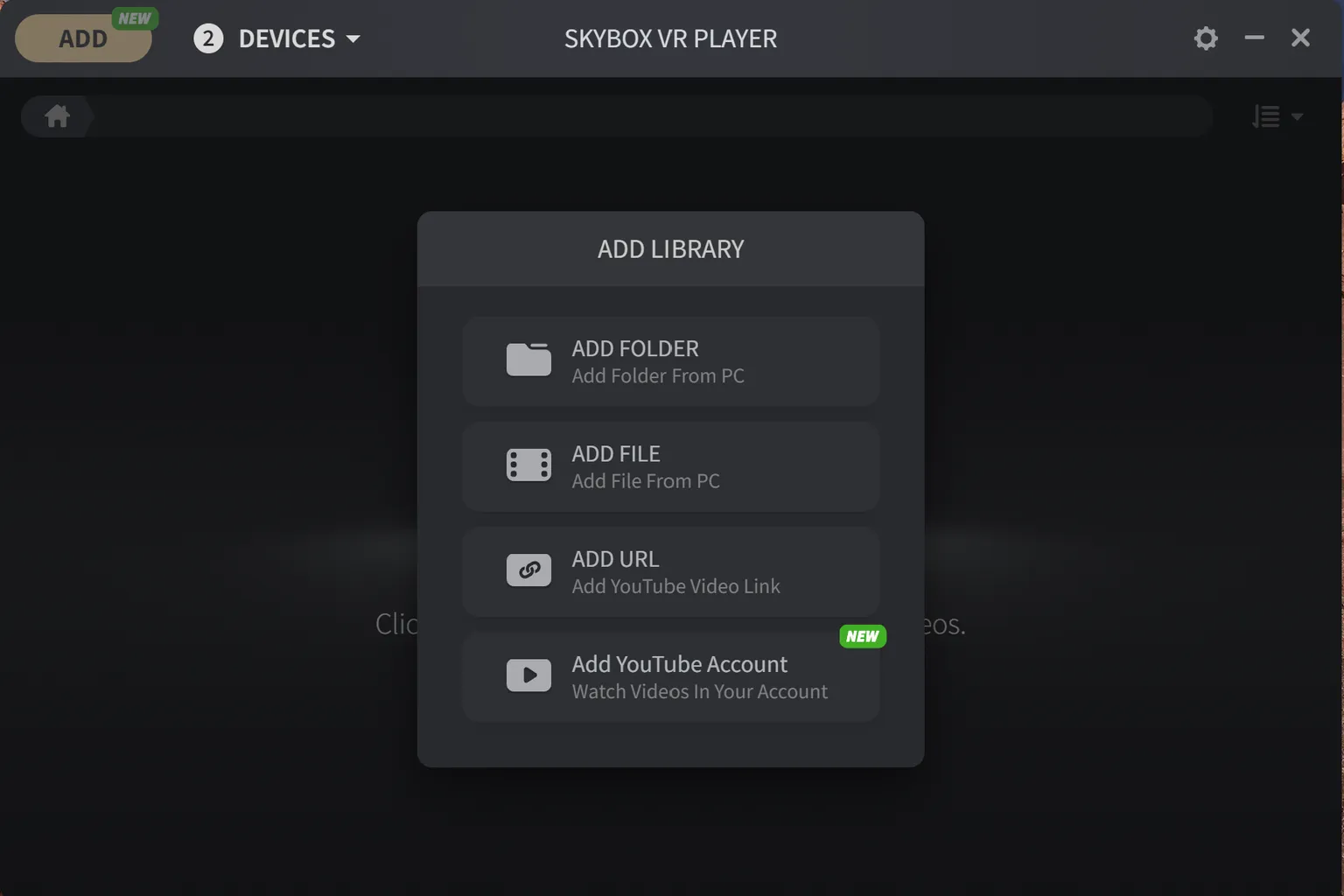The height and width of the screenshot is (896, 1344).
Task: Click the folder icon in Add Library
Action: (x=528, y=359)
